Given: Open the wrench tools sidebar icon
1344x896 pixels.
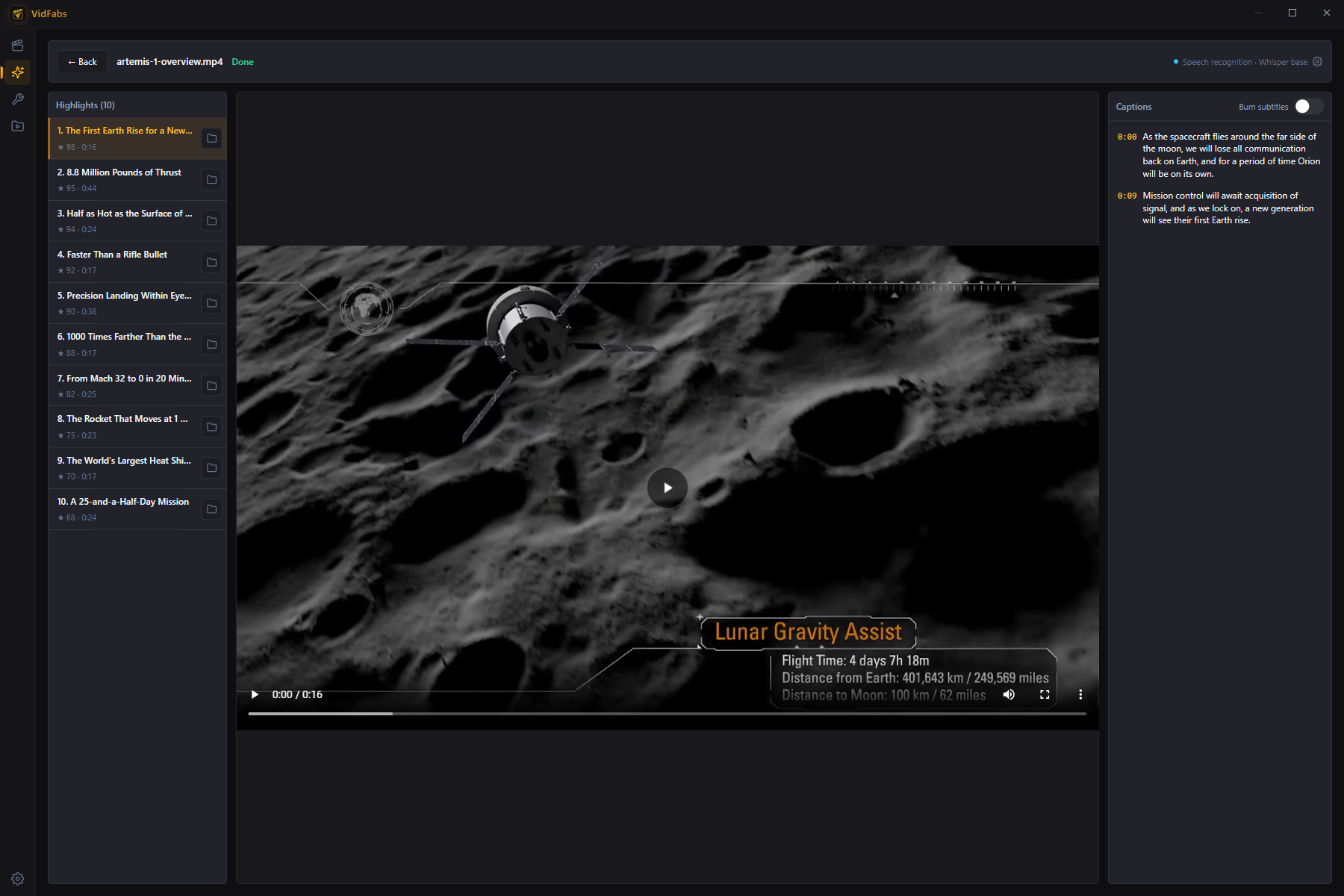Looking at the screenshot, I should 18,99.
